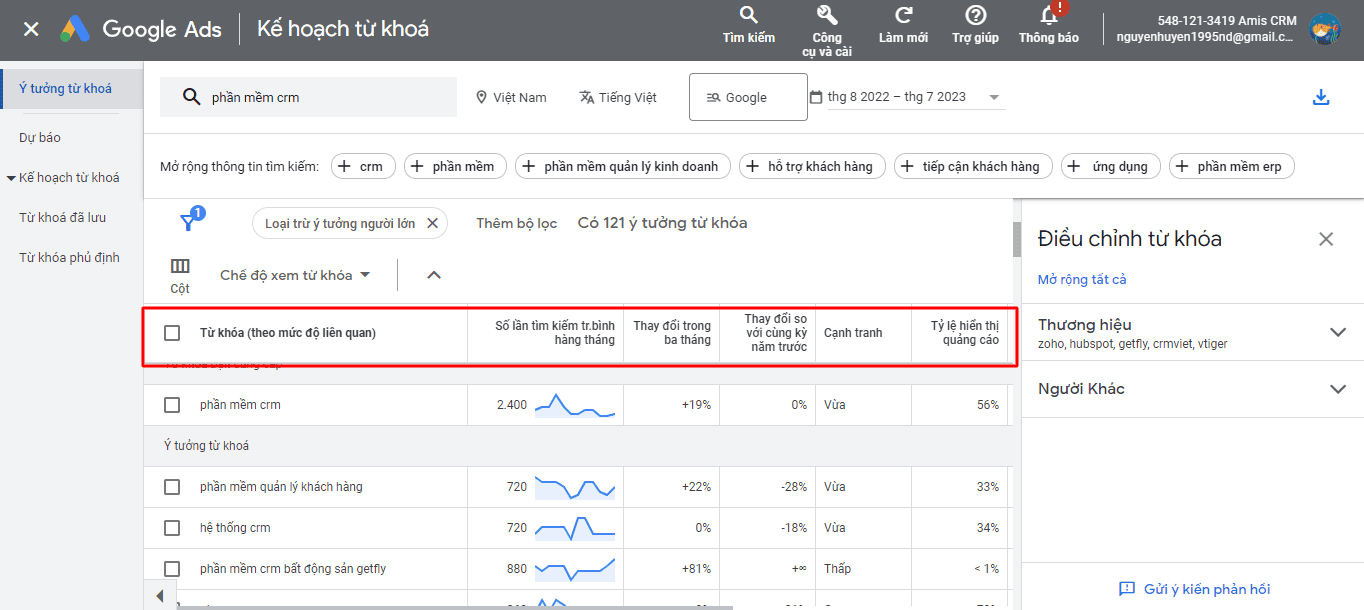Tick the checkbox for hệ thống crm
Viewport: 1364px width, 610px height.
click(172, 528)
